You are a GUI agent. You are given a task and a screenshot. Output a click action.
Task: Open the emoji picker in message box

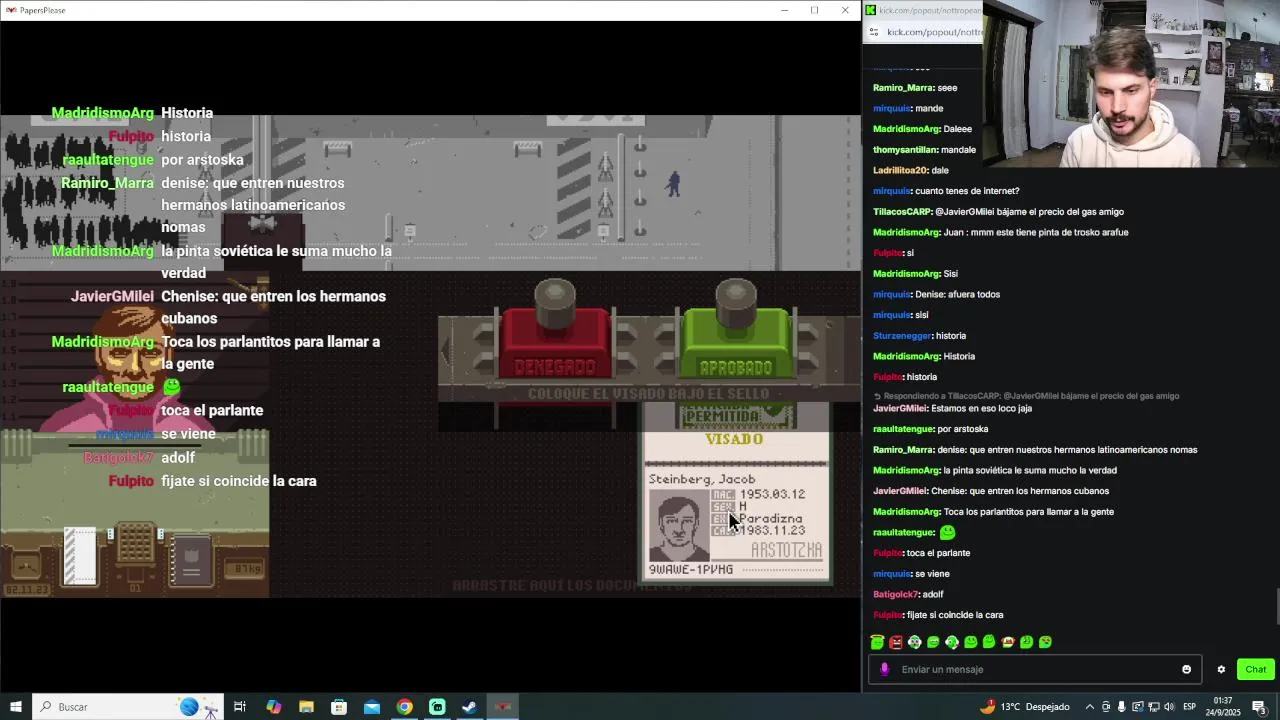[1187, 670]
